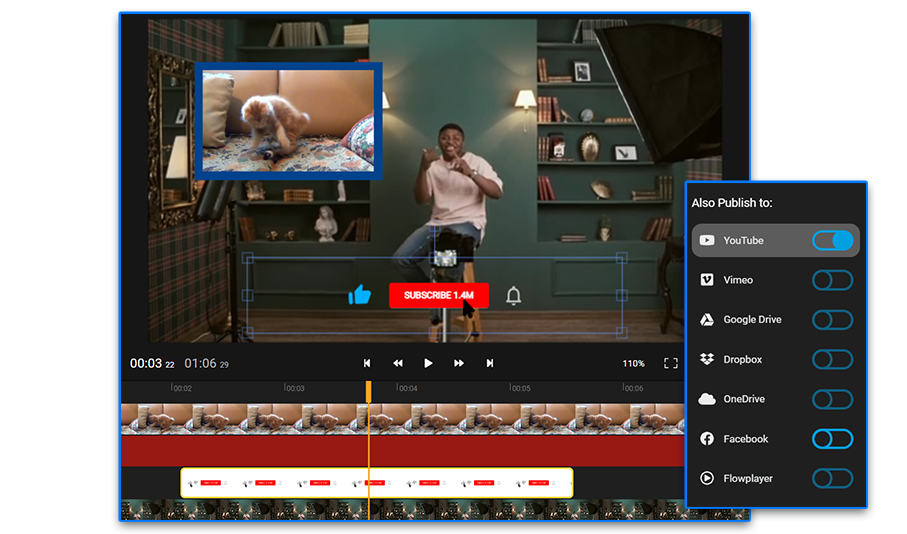Click the orange timeline playhead marker

(x=368, y=390)
